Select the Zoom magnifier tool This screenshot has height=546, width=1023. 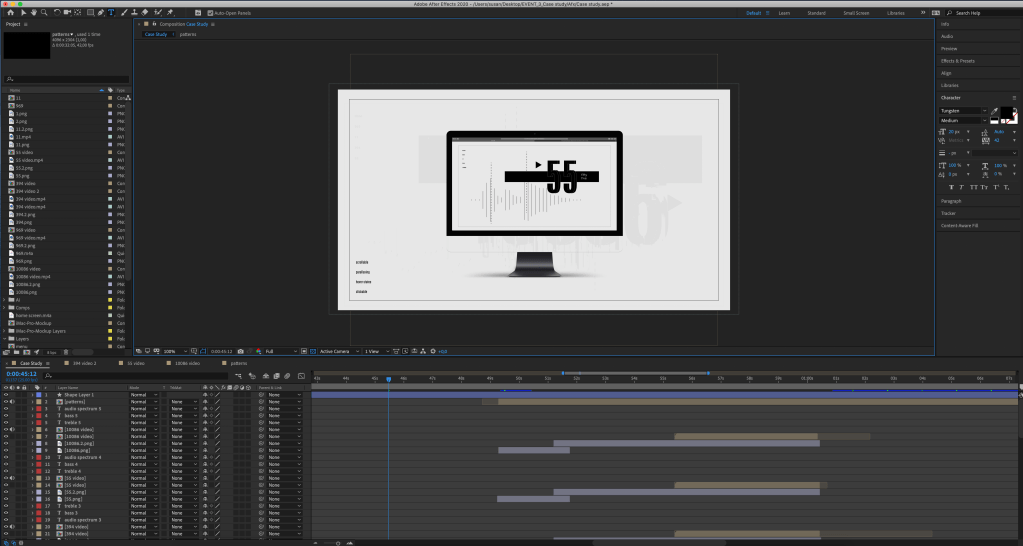(44, 13)
